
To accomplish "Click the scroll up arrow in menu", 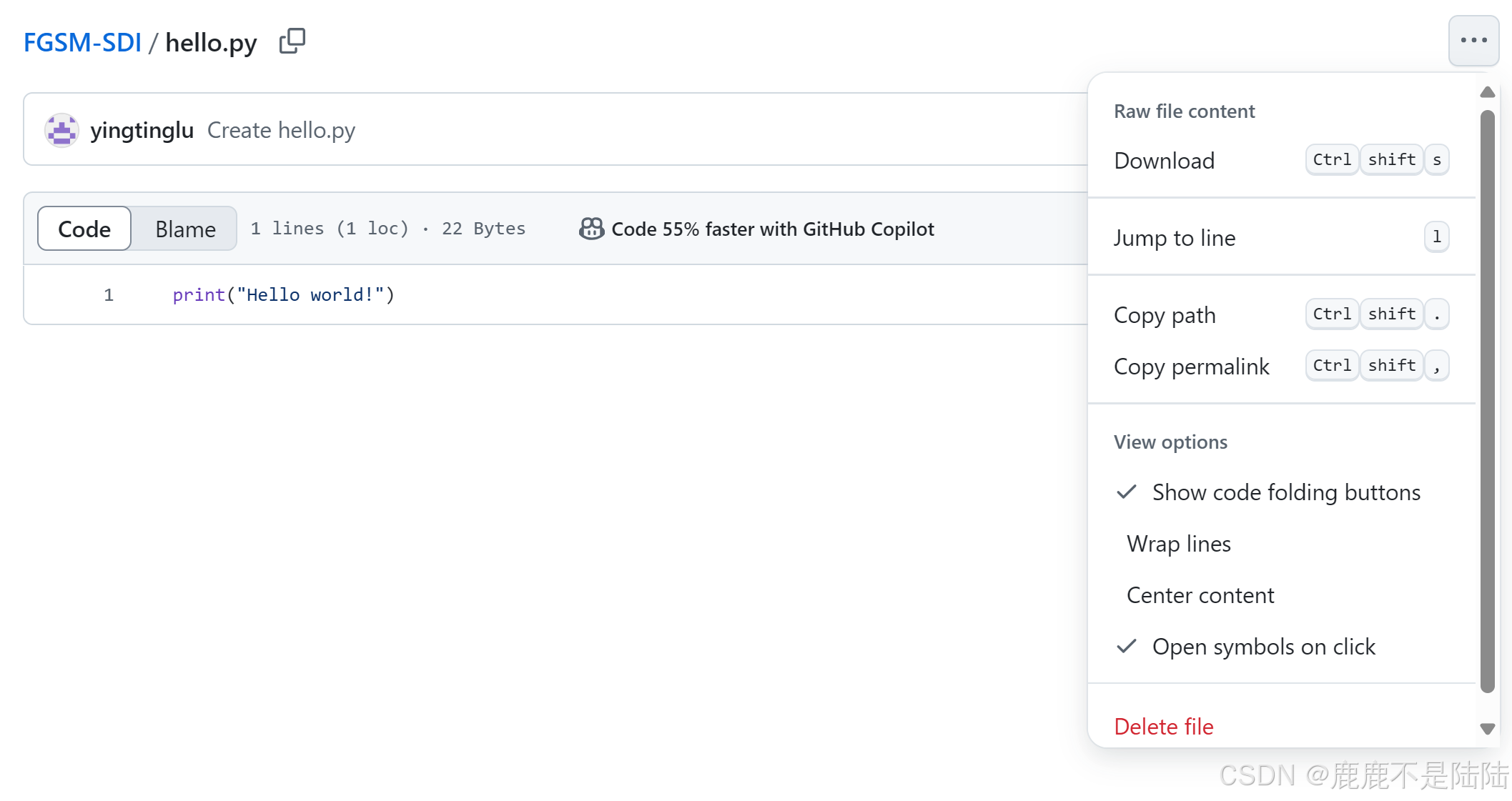I will pyautogui.click(x=1488, y=92).
